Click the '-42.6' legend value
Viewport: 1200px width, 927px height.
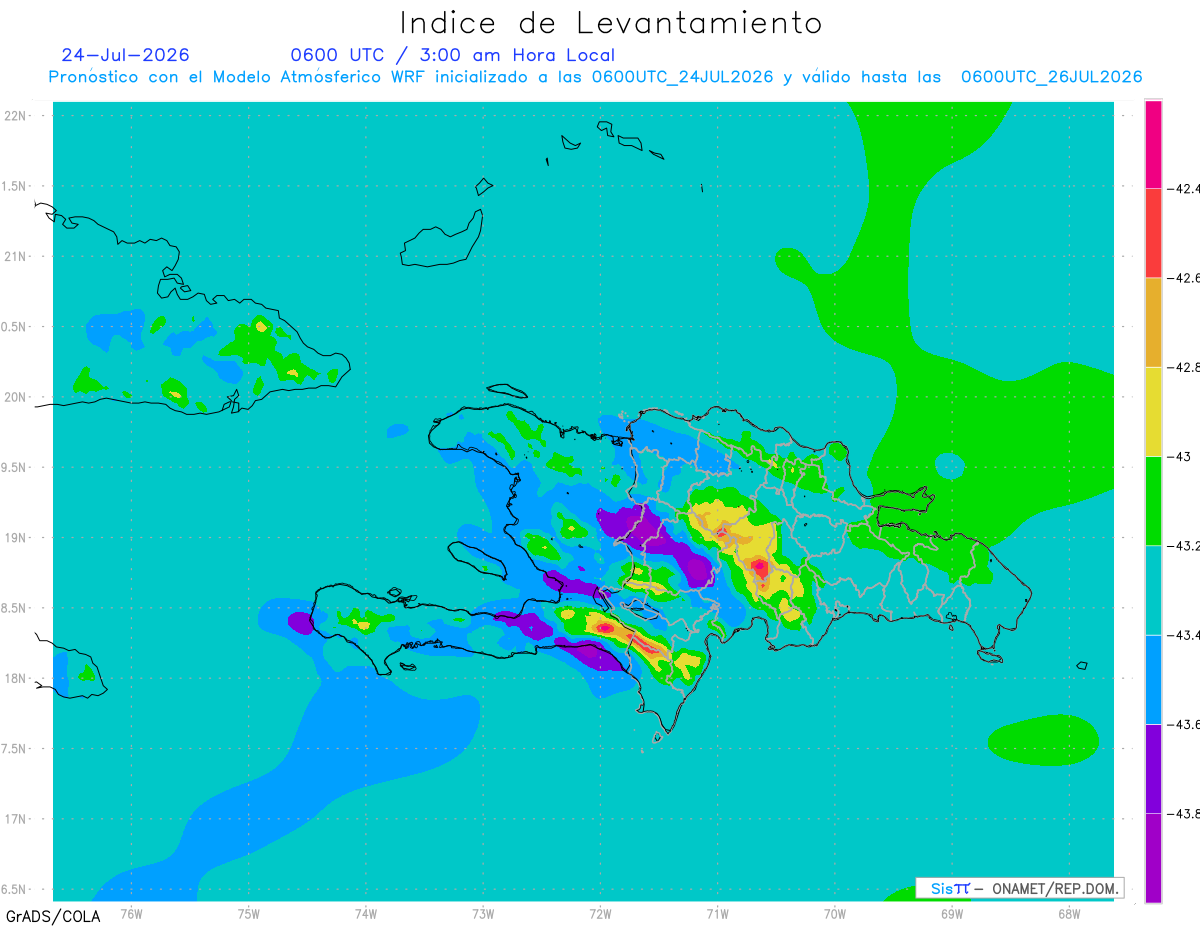point(1184,278)
